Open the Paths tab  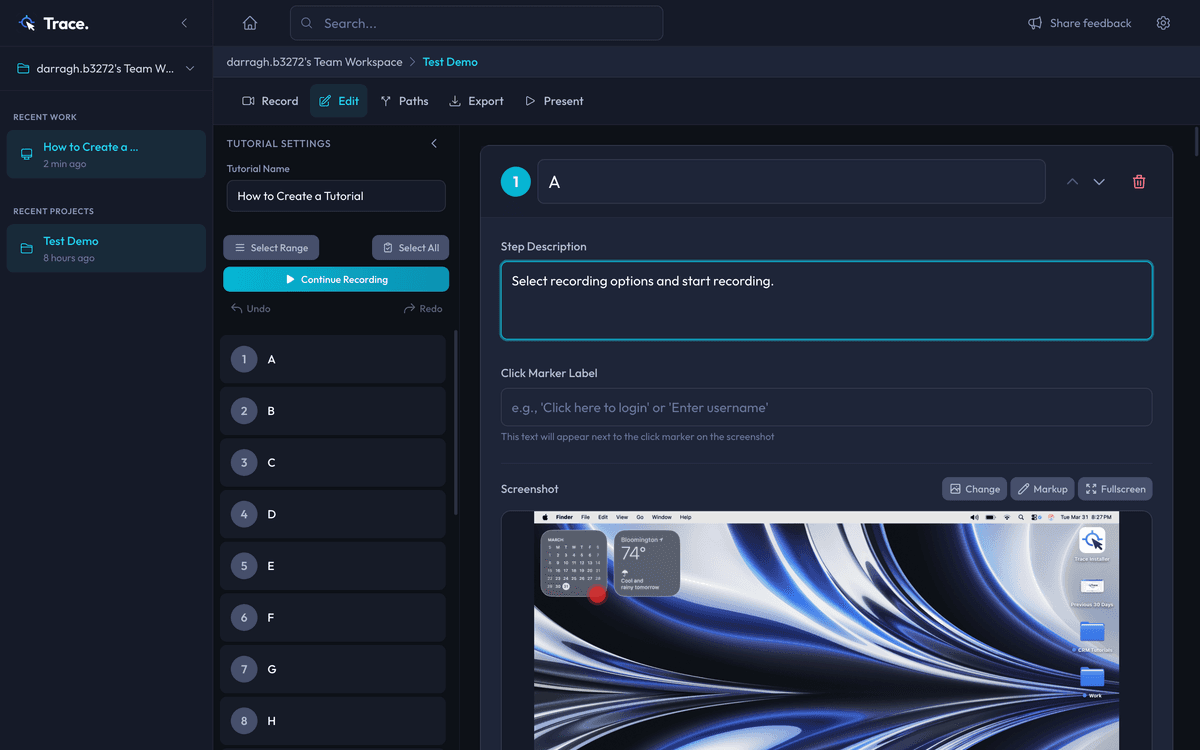[404, 101]
